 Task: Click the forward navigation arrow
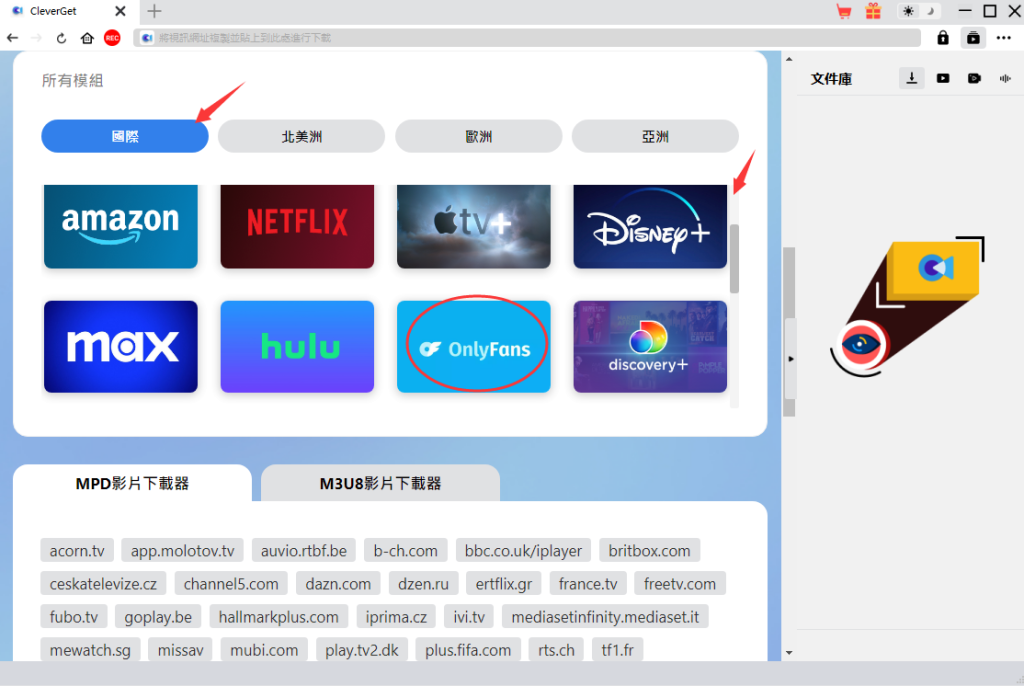[x=37, y=38]
